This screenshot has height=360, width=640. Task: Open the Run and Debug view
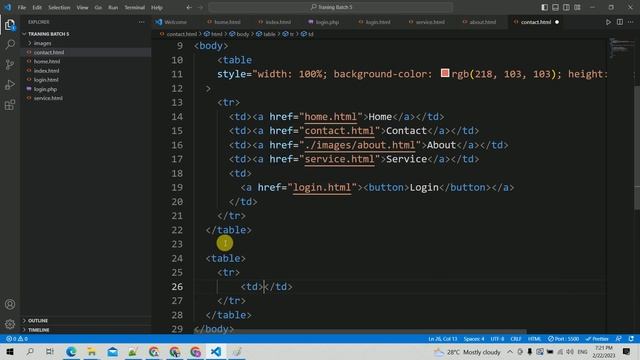[x=10, y=85]
